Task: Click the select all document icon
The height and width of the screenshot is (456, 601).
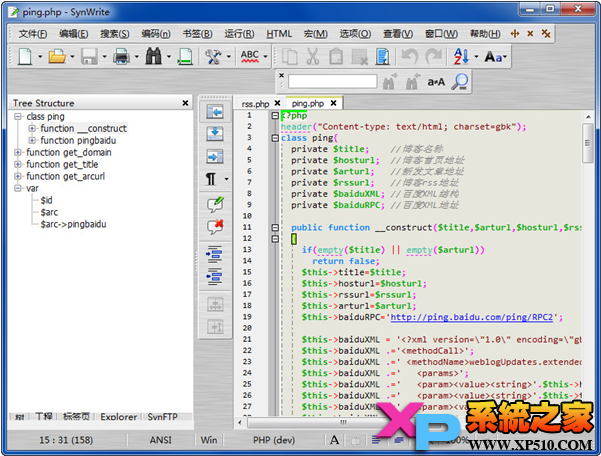Action: [383, 57]
